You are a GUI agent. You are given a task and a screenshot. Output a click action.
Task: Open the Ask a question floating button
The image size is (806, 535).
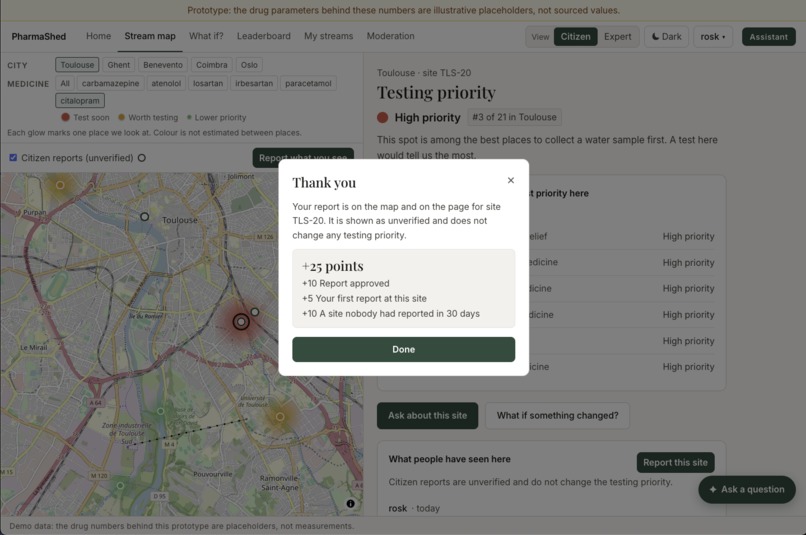tap(746, 490)
